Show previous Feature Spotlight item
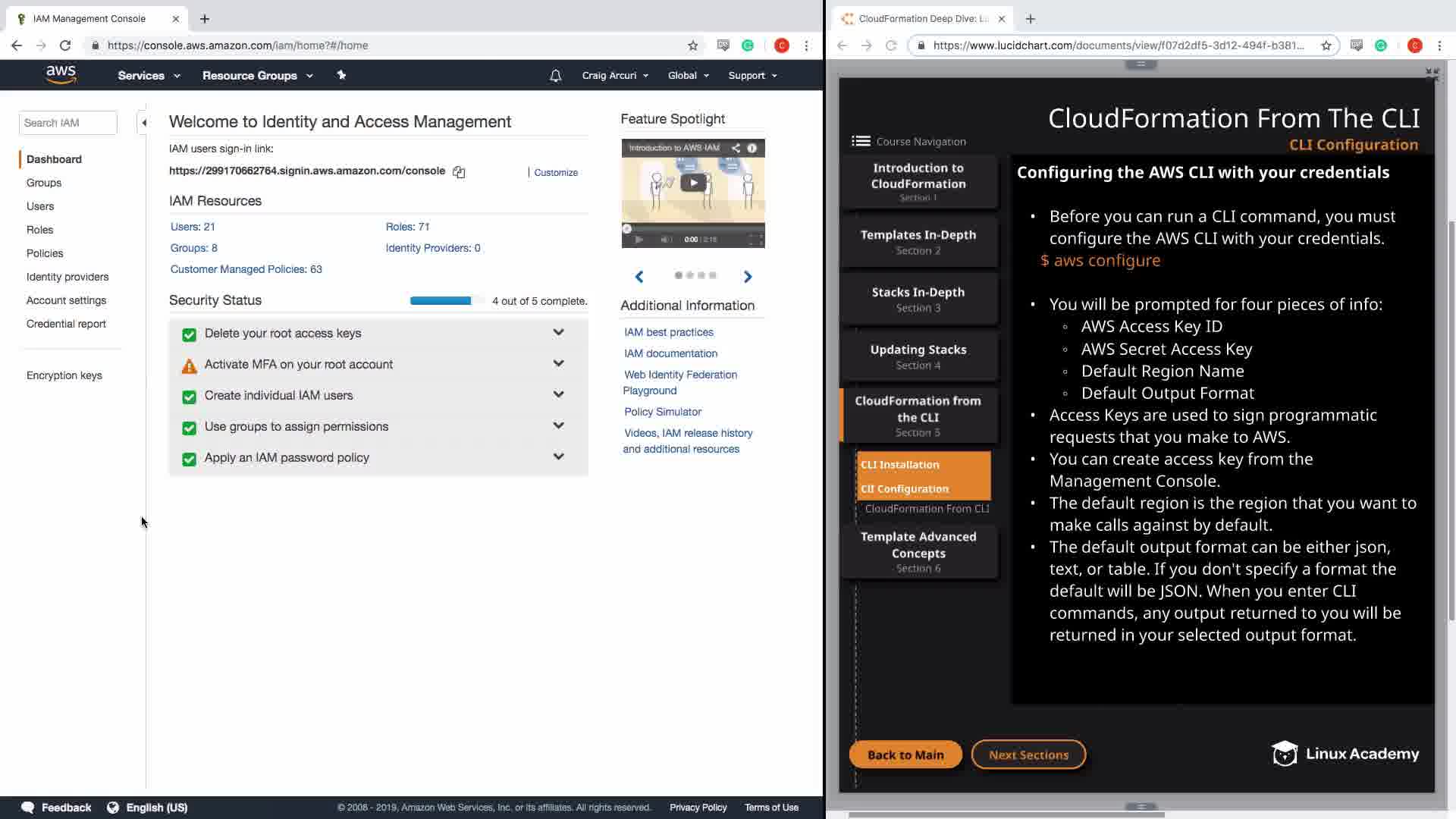 [x=639, y=277]
